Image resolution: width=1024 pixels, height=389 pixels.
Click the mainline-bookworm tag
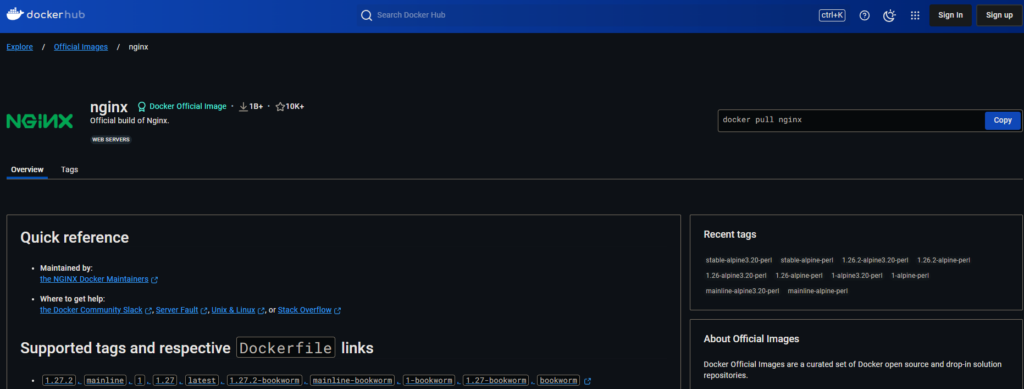[x=352, y=381]
